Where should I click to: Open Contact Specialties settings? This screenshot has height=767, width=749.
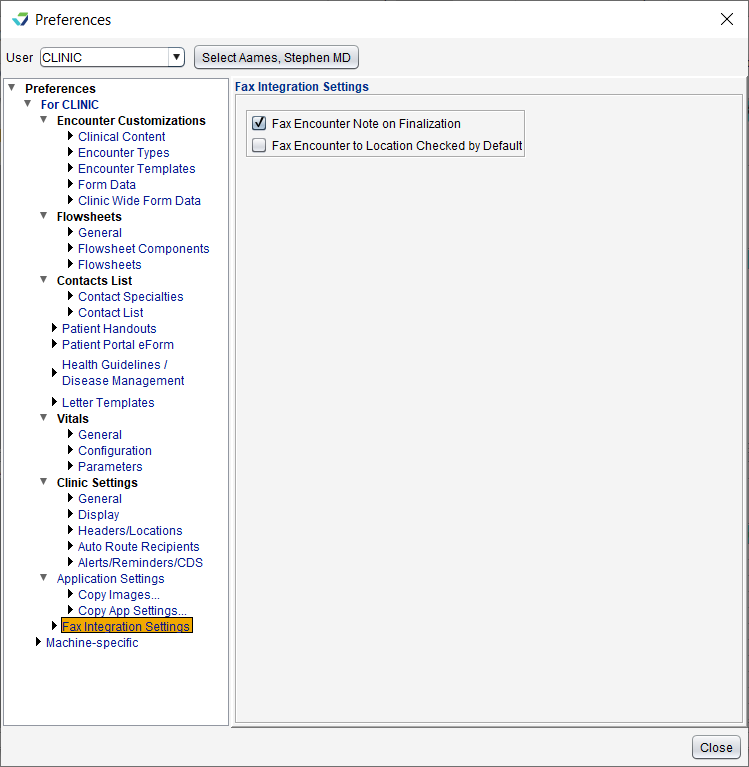pyautogui.click(x=131, y=297)
